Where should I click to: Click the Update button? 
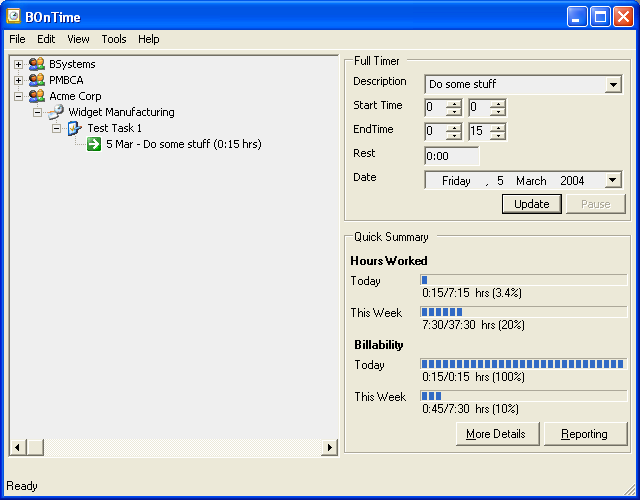coord(531,204)
